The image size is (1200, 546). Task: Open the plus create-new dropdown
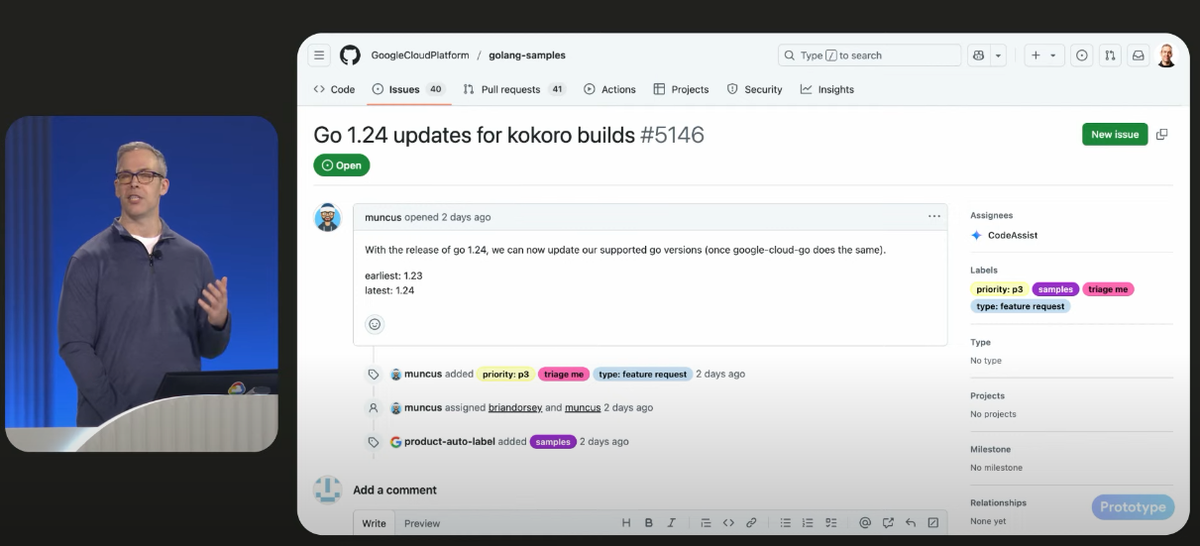point(1044,56)
